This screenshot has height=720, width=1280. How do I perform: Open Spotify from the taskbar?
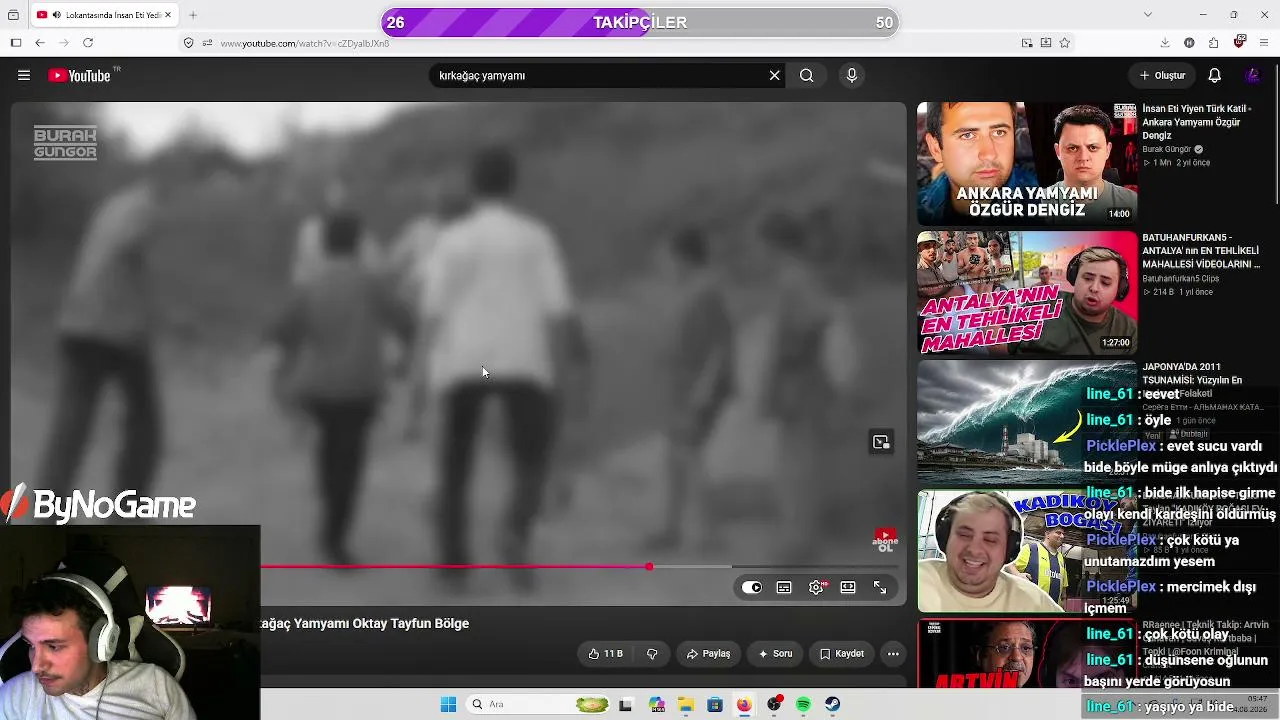click(x=803, y=705)
